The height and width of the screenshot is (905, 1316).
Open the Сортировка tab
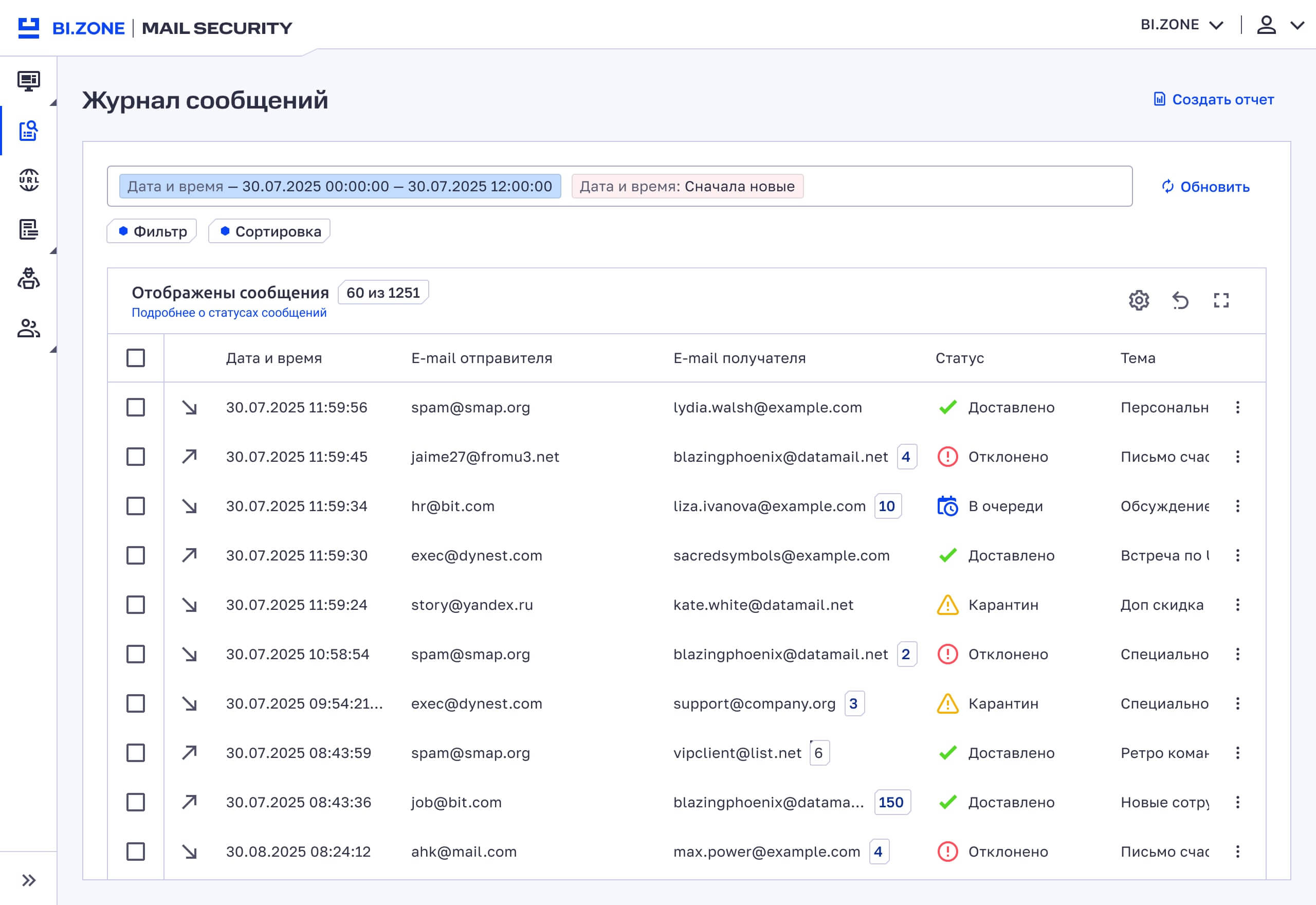point(270,231)
